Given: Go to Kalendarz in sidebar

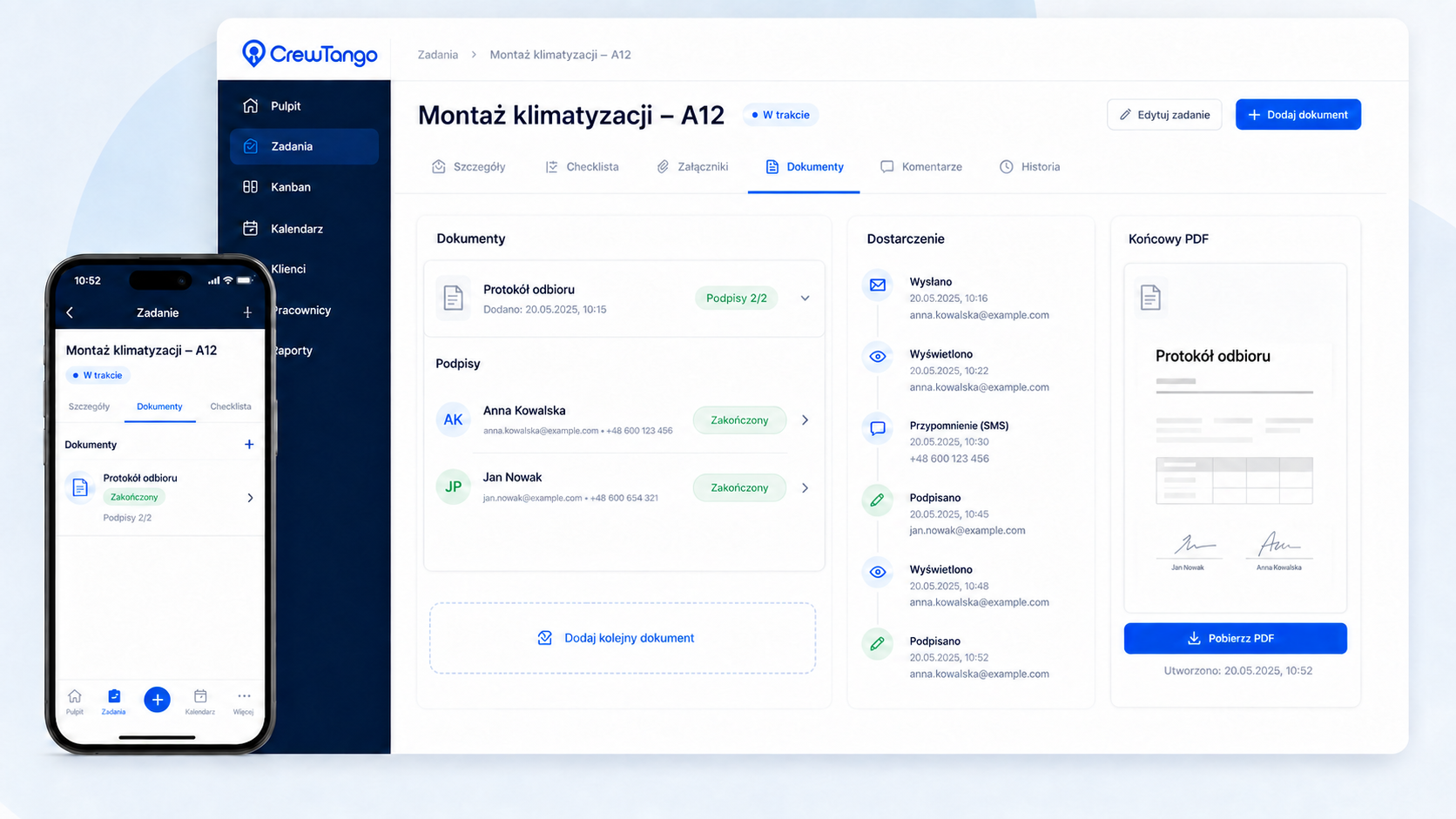Looking at the screenshot, I should click(x=304, y=229).
